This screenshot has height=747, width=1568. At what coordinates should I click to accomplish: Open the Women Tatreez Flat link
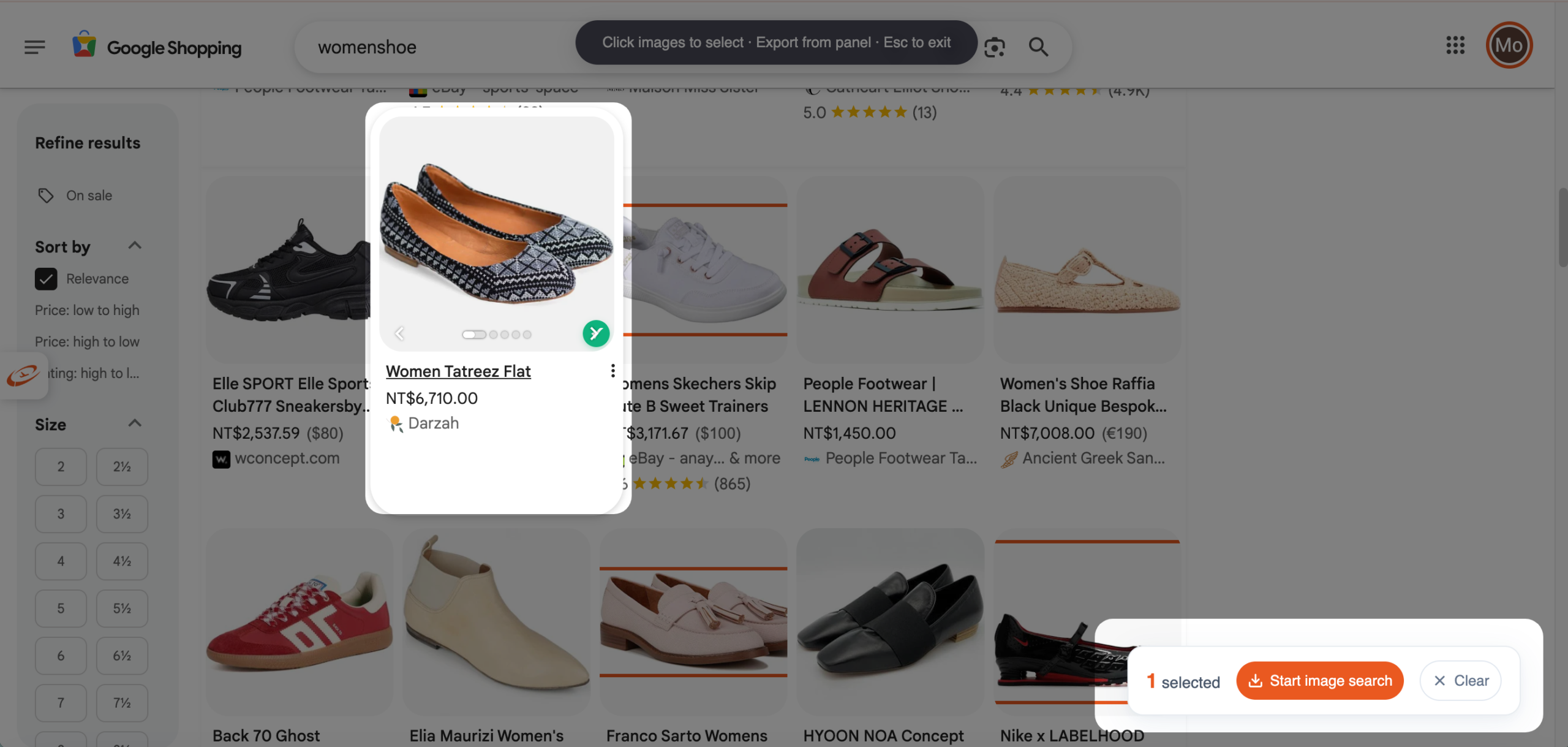click(458, 371)
